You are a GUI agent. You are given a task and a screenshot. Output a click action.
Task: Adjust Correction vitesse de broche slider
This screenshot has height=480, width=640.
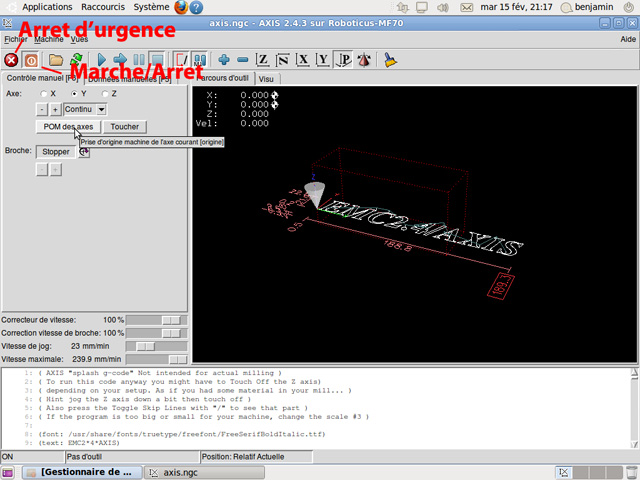[x=156, y=333]
